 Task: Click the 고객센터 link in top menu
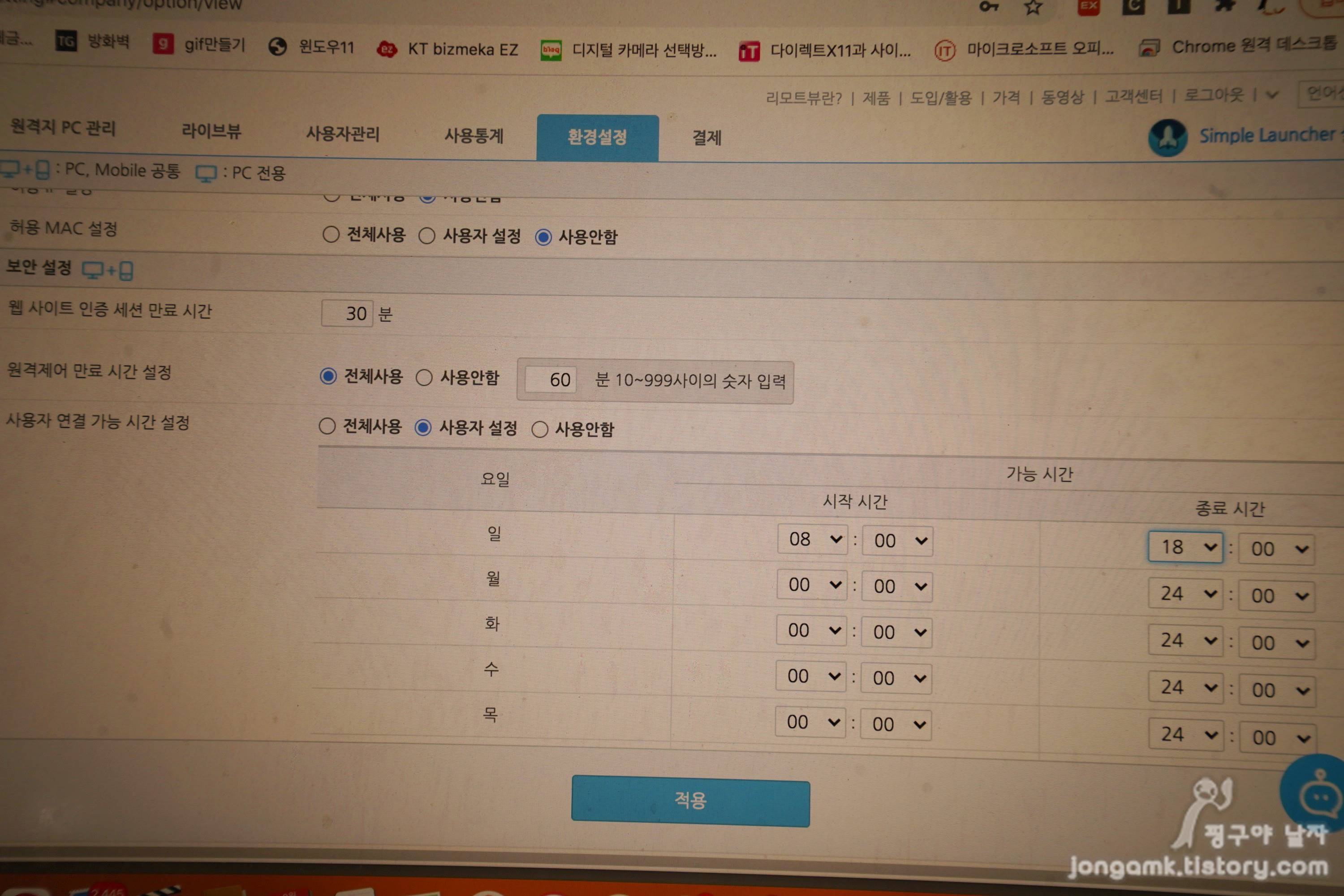1134,96
